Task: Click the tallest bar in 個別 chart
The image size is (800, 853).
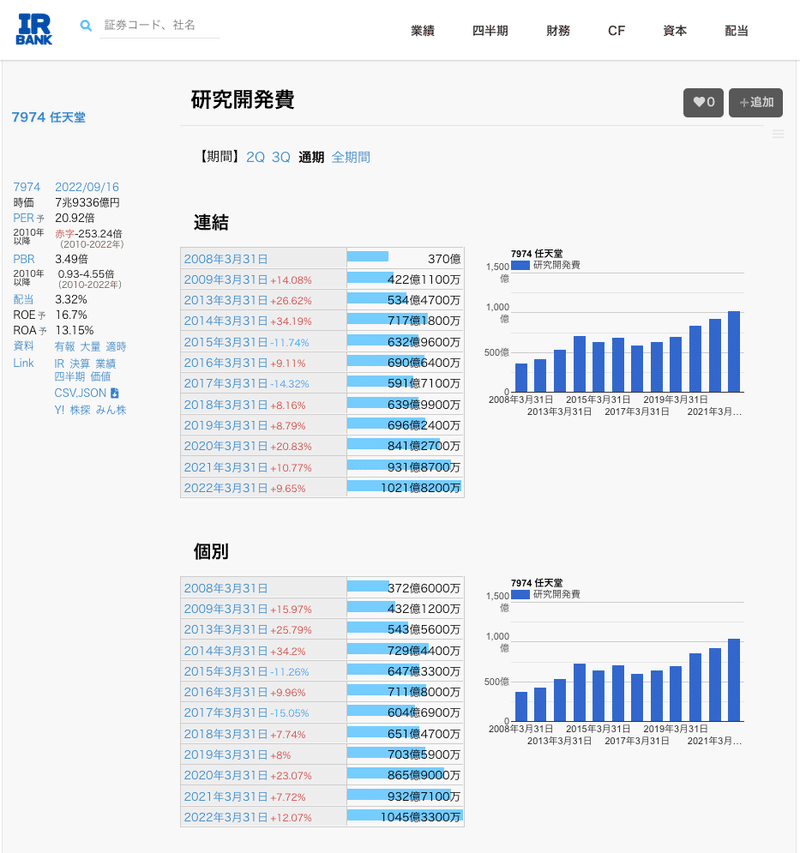Action: tap(734, 680)
